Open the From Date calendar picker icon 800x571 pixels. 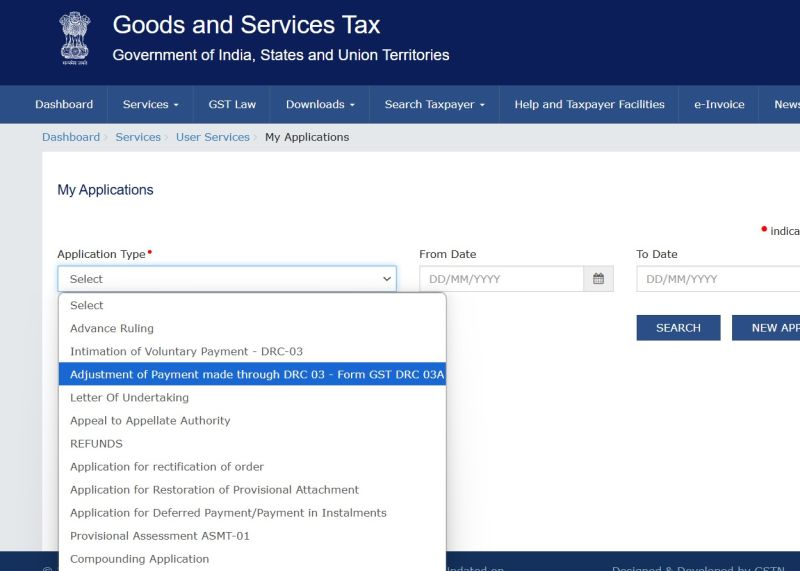(x=598, y=279)
